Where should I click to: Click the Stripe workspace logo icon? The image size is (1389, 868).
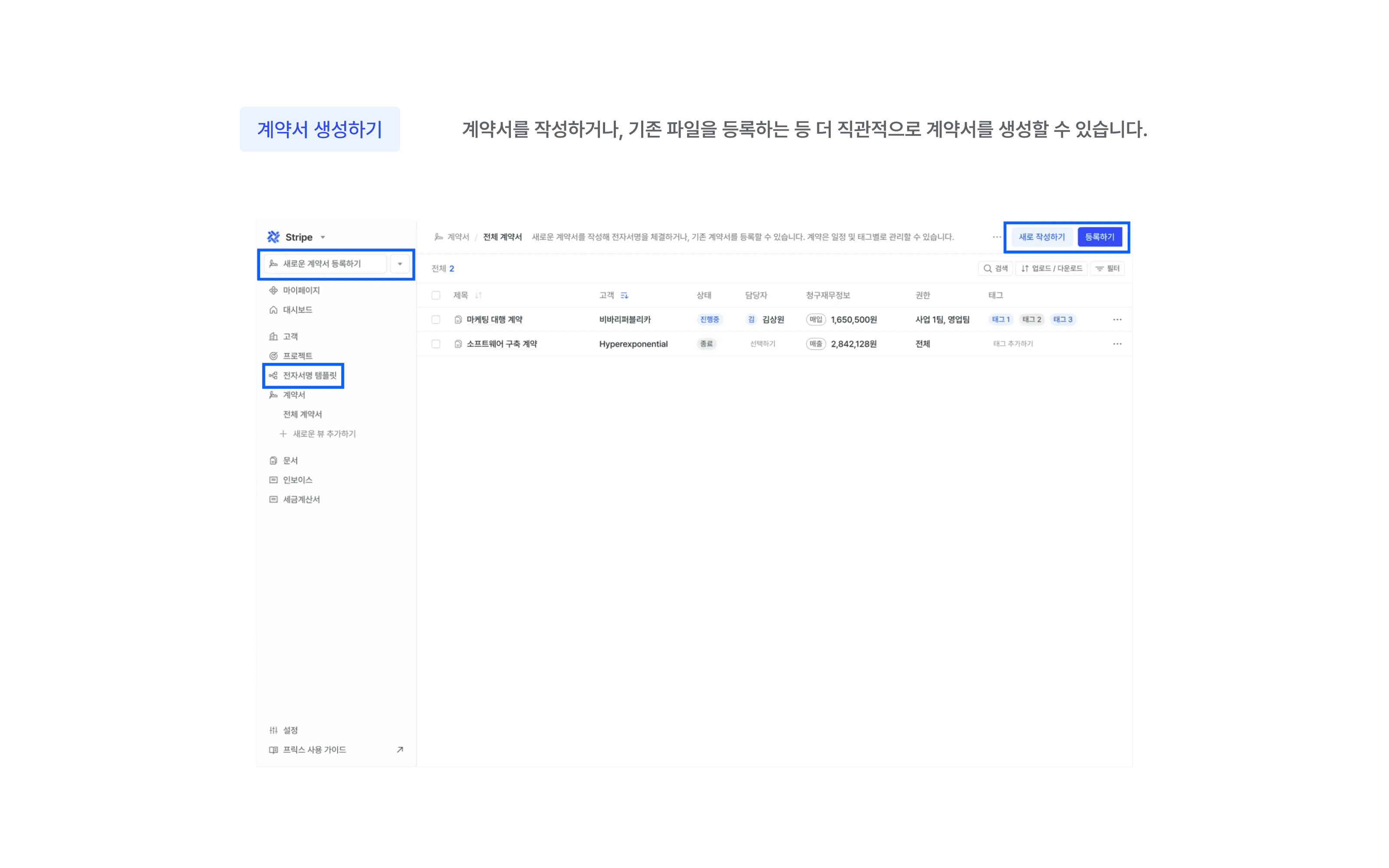point(273,237)
